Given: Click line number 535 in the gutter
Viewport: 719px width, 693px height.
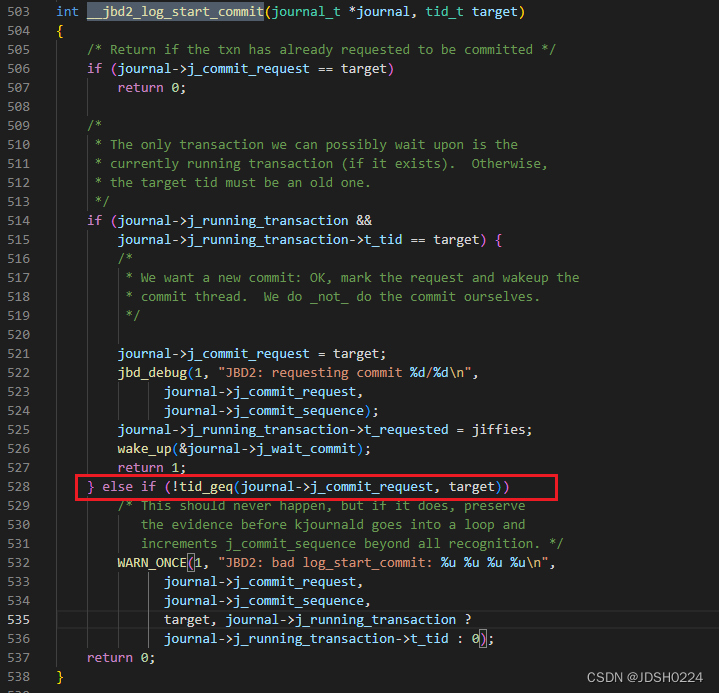Looking at the screenshot, I should tap(18, 620).
